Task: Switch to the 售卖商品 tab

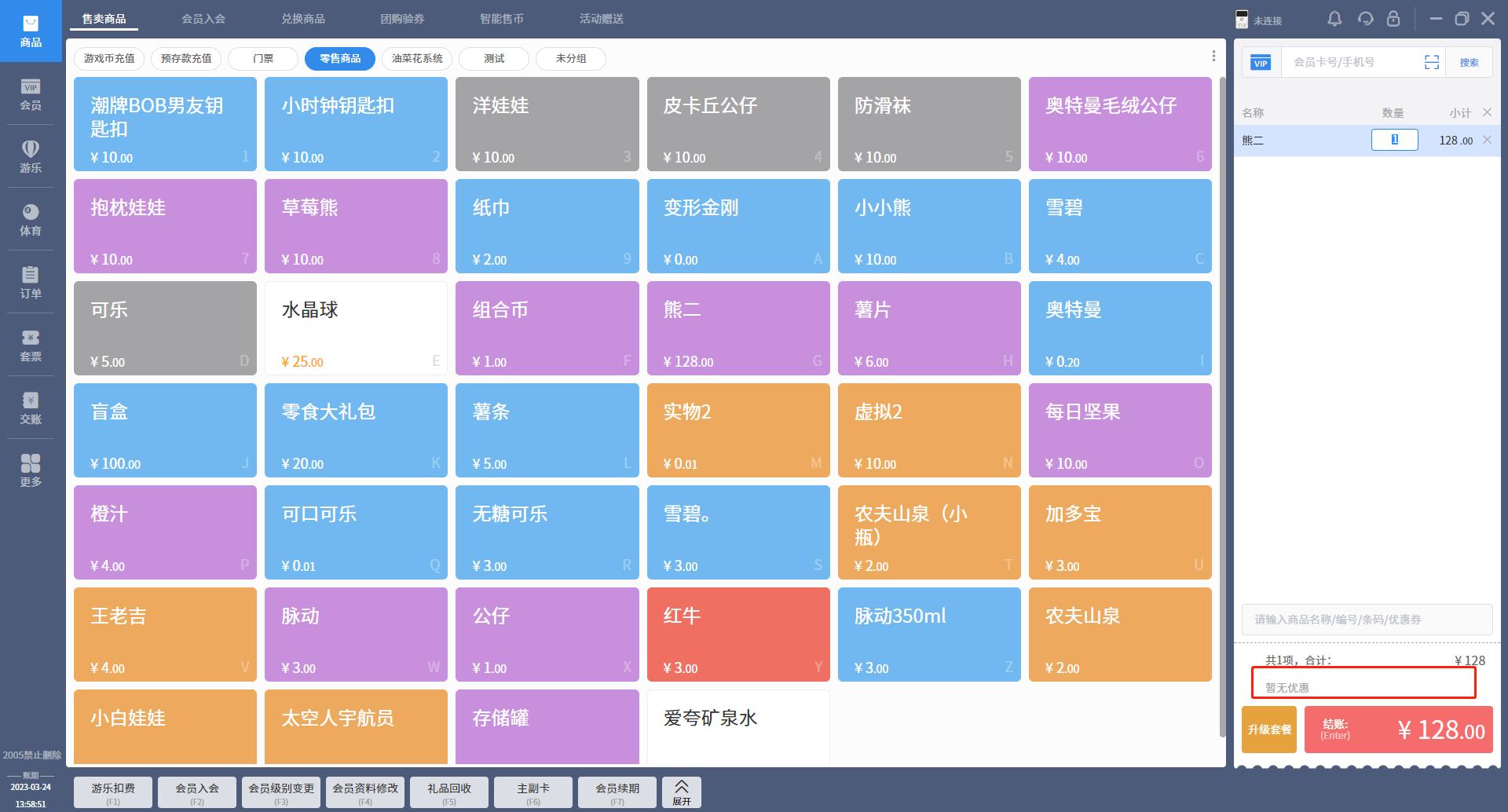Action: (104, 19)
